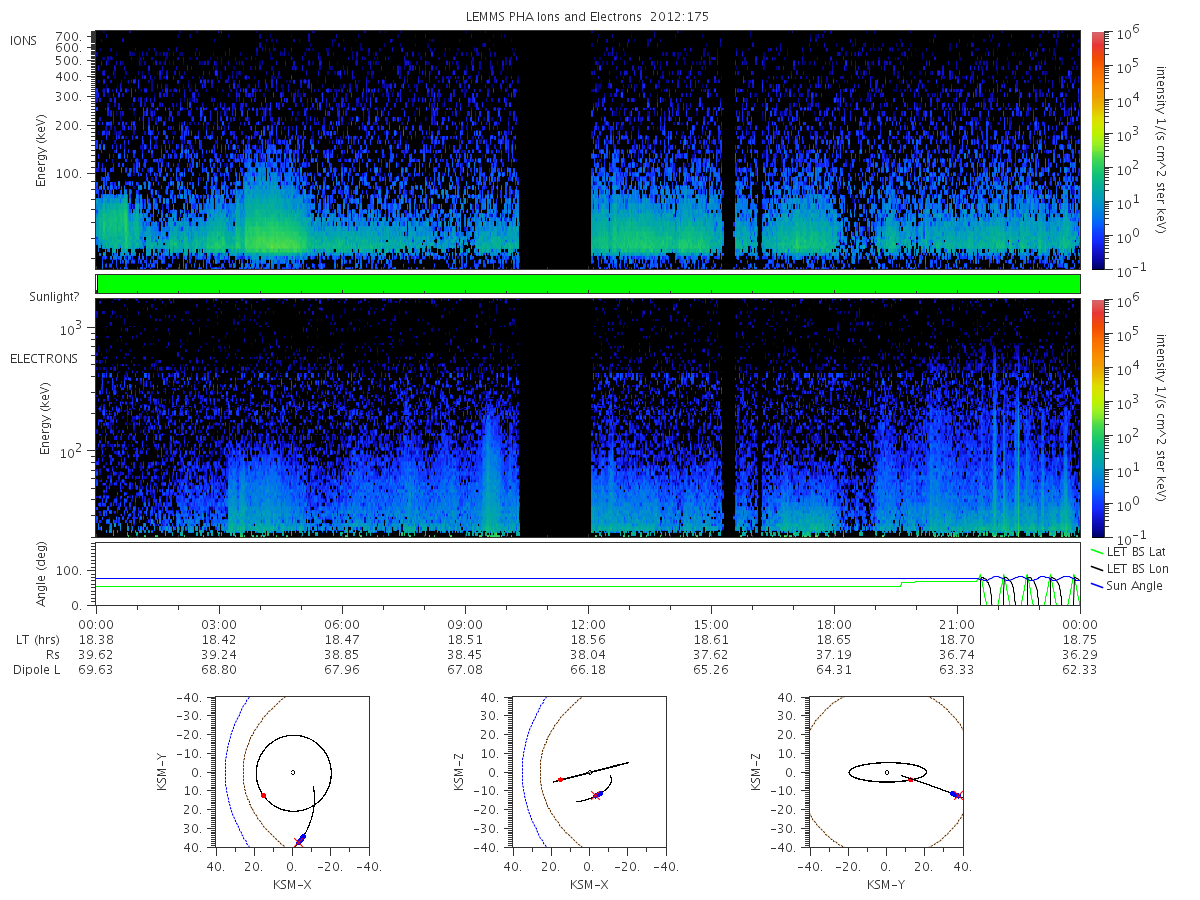Screen dimensions: 1200x900
Task: Click the ELECTRONS panel label
Action: (44, 358)
